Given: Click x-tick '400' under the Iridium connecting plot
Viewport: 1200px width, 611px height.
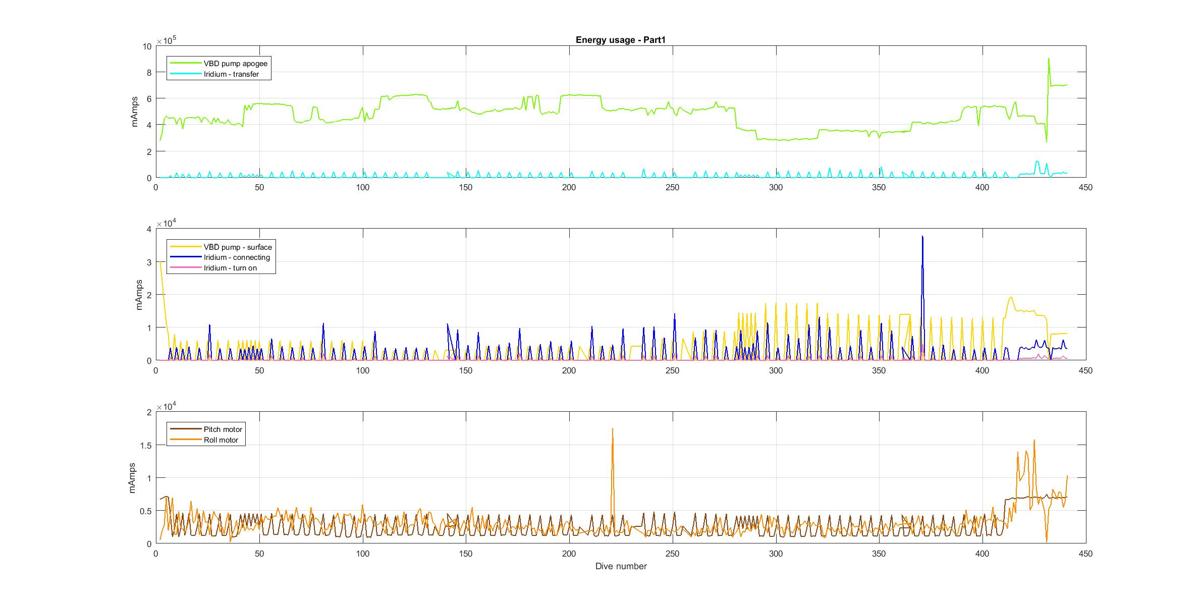Looking at the screenshot, I should tap(982, 370).
